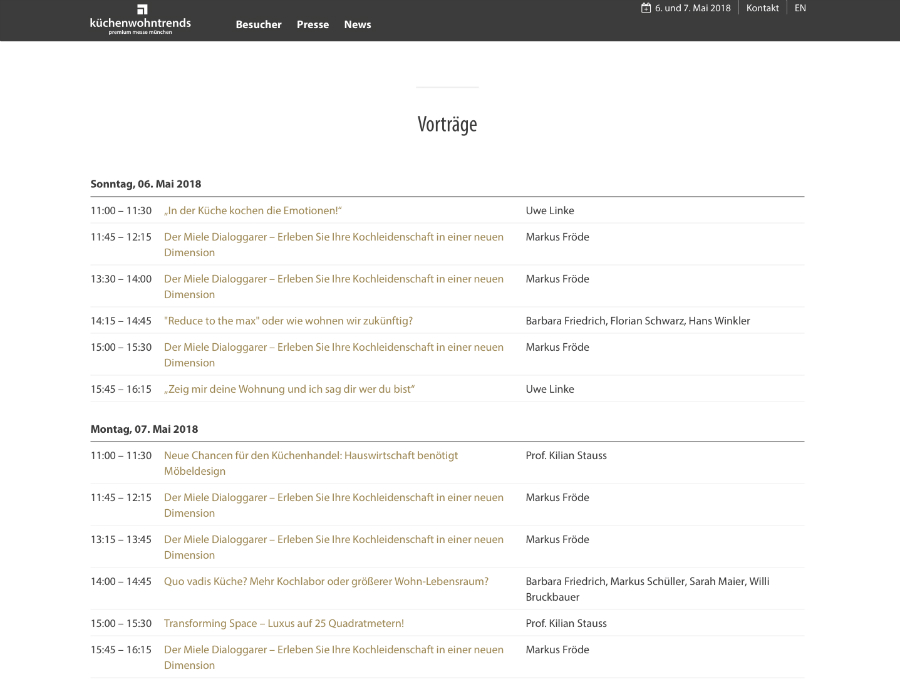
Task: Click the küchenwohntrends logo
Action: [x=141, y=20]
